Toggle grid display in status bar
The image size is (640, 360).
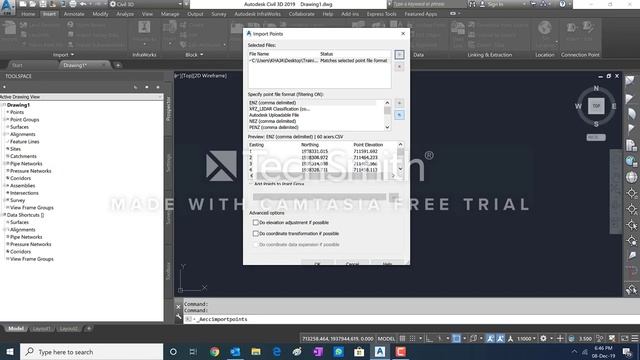click(x=402, y=338)
